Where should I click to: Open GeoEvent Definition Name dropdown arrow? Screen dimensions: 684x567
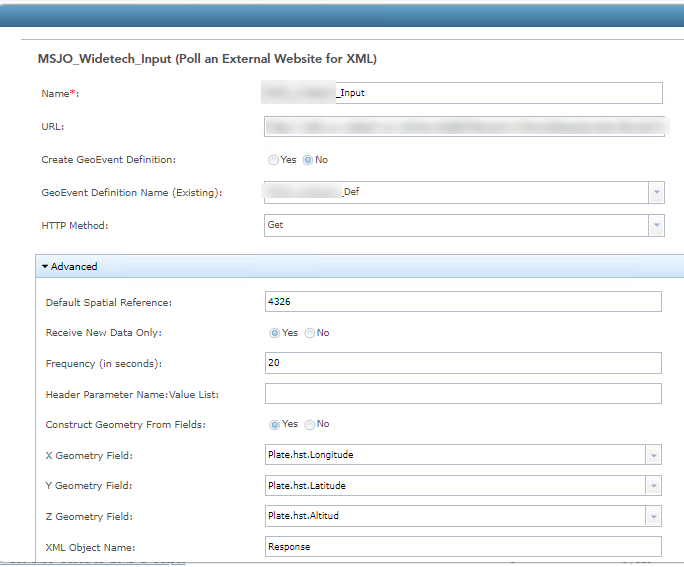pos(657,192)
